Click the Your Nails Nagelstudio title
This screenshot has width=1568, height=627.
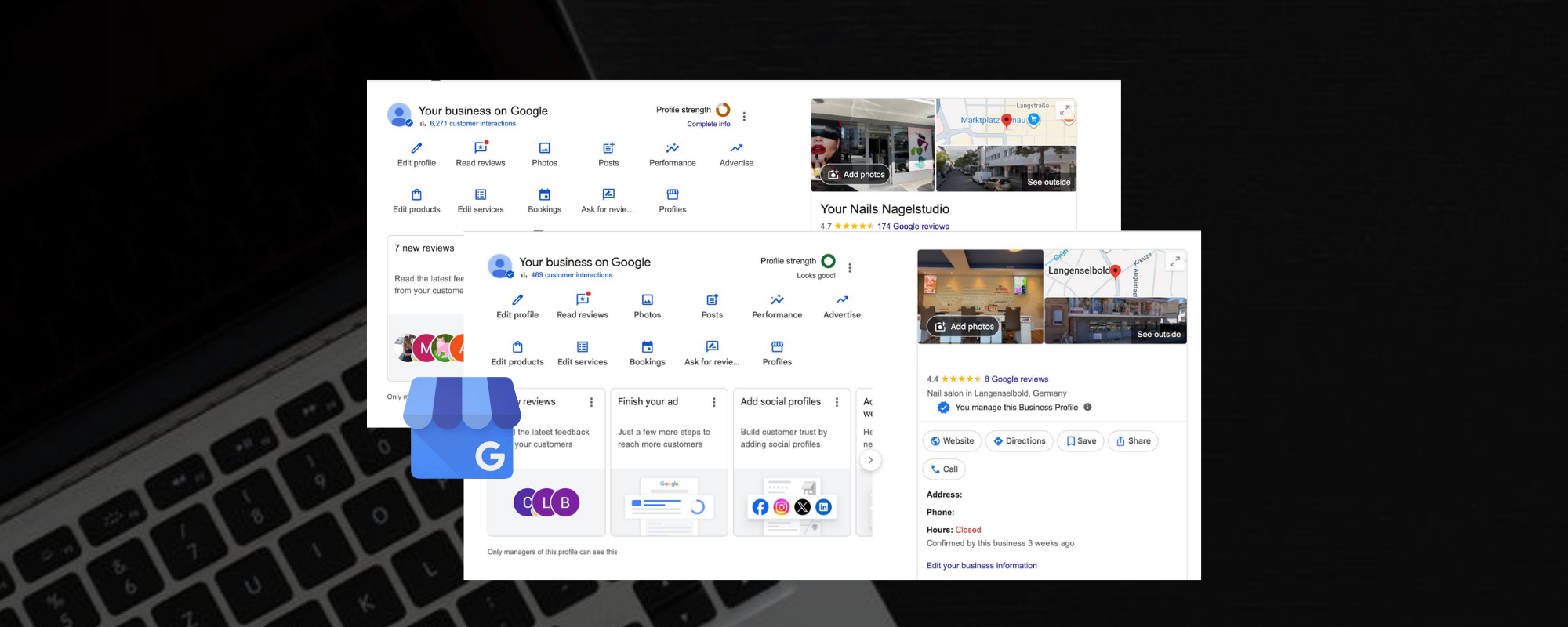pyautogui.click(x=884, y=209)
